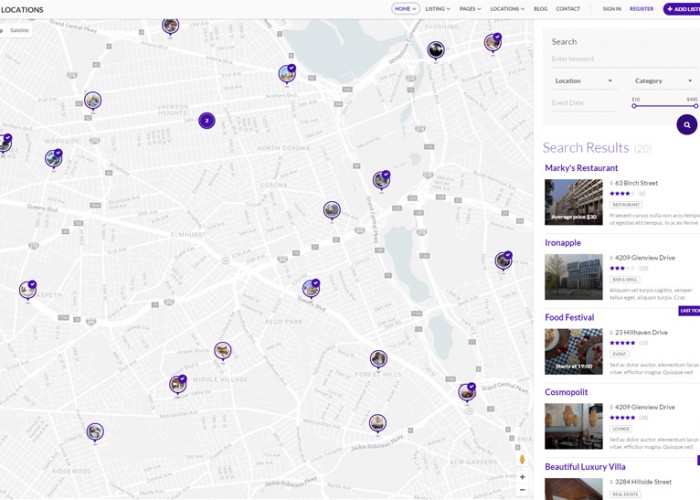Select map pin above Middle Village label
This screenshot has height=500, width=700.
click(178, 384)
